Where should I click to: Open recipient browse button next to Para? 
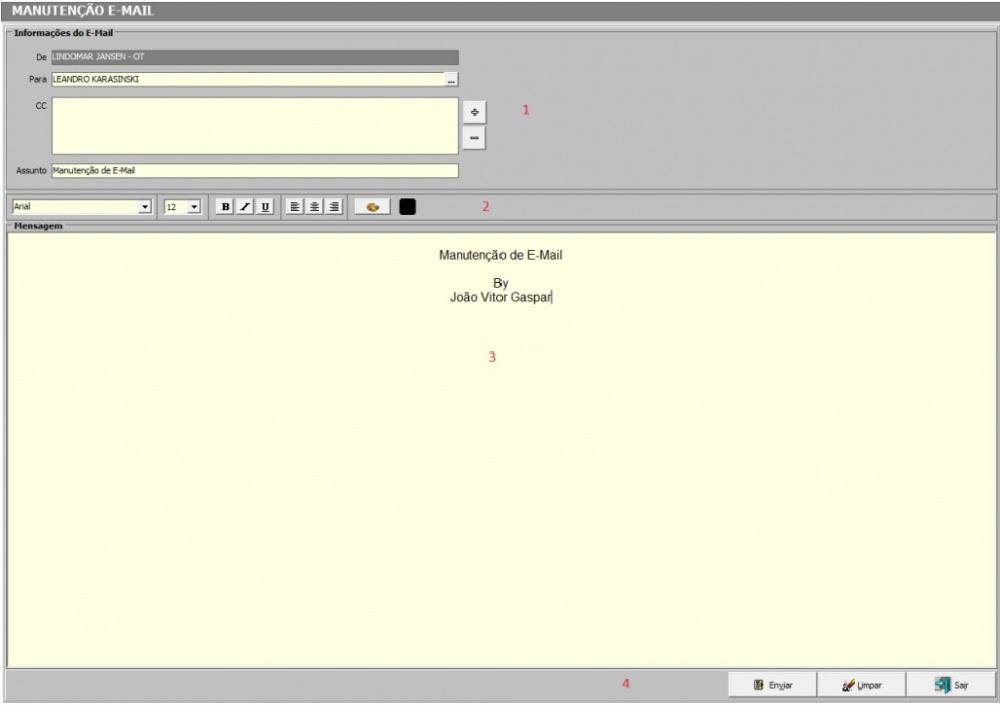(451, 80)
